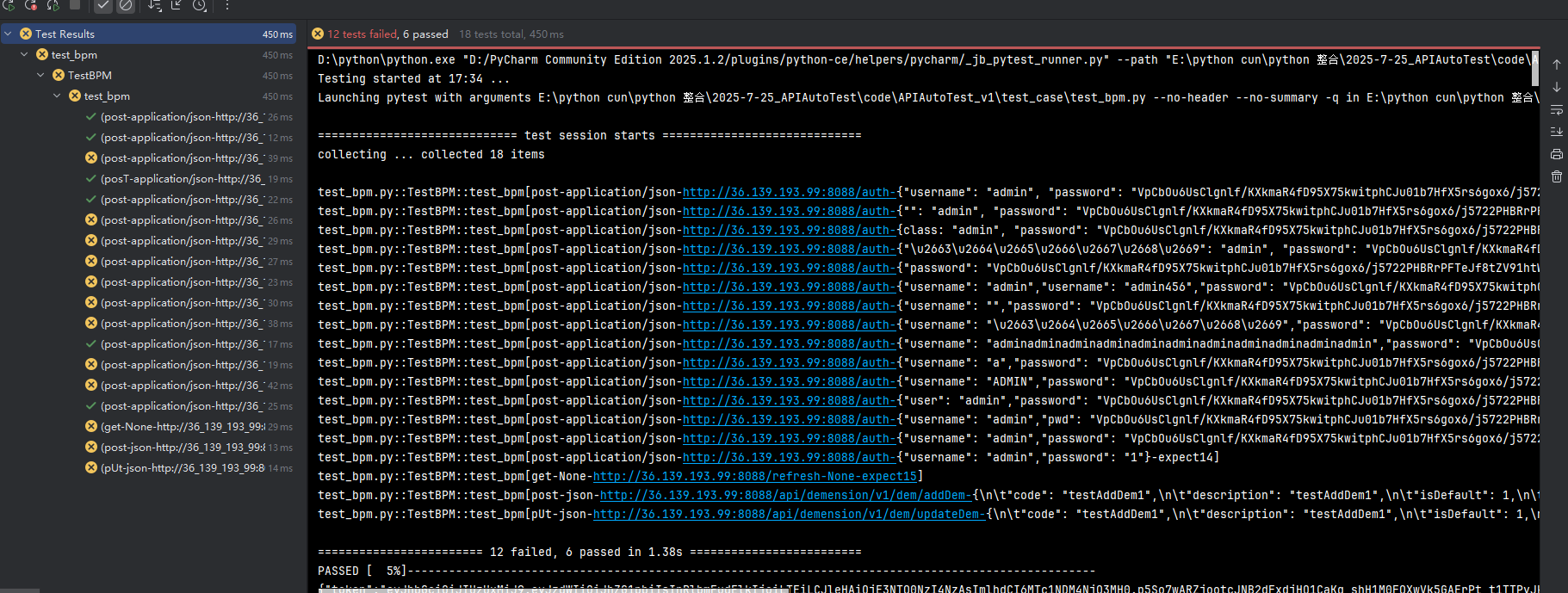Collapse the first test_bpm module node

24,54
